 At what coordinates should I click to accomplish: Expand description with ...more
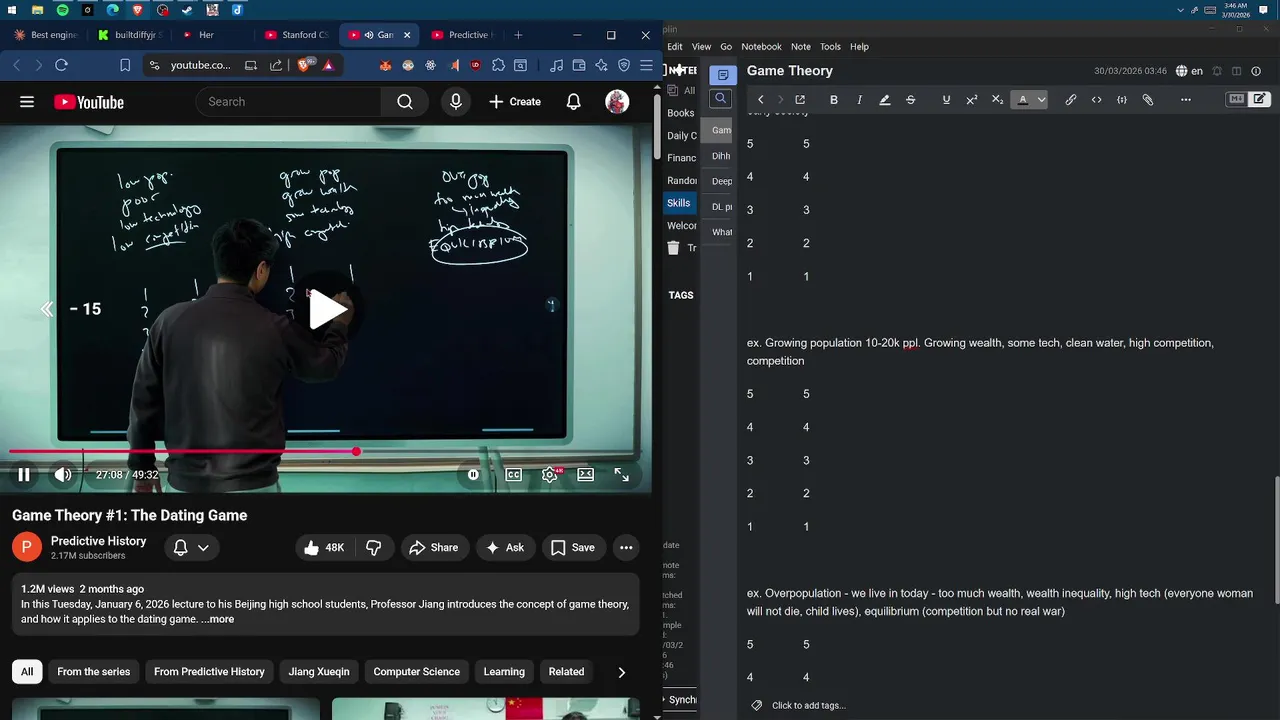pos(218,619)
